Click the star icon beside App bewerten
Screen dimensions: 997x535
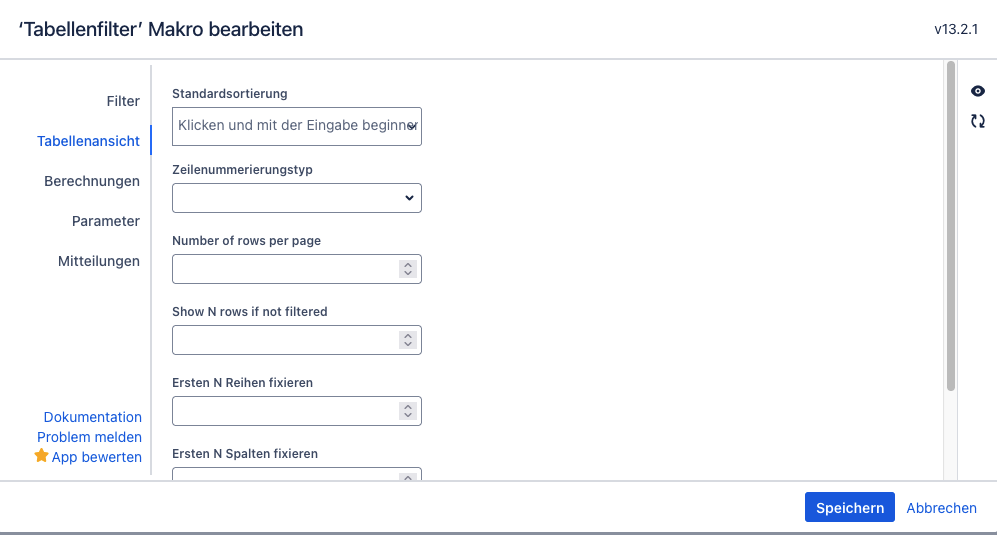(41, 456)
